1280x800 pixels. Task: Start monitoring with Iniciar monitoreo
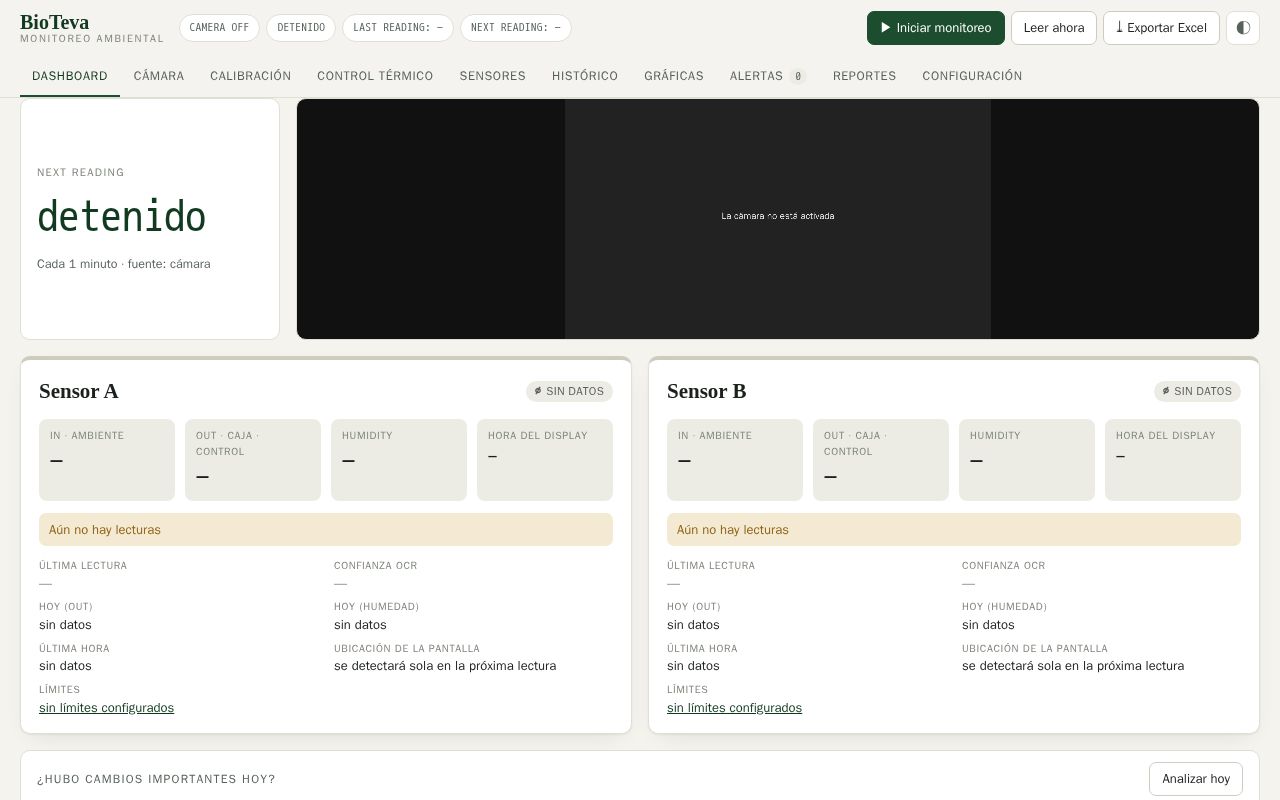[936, 28]
